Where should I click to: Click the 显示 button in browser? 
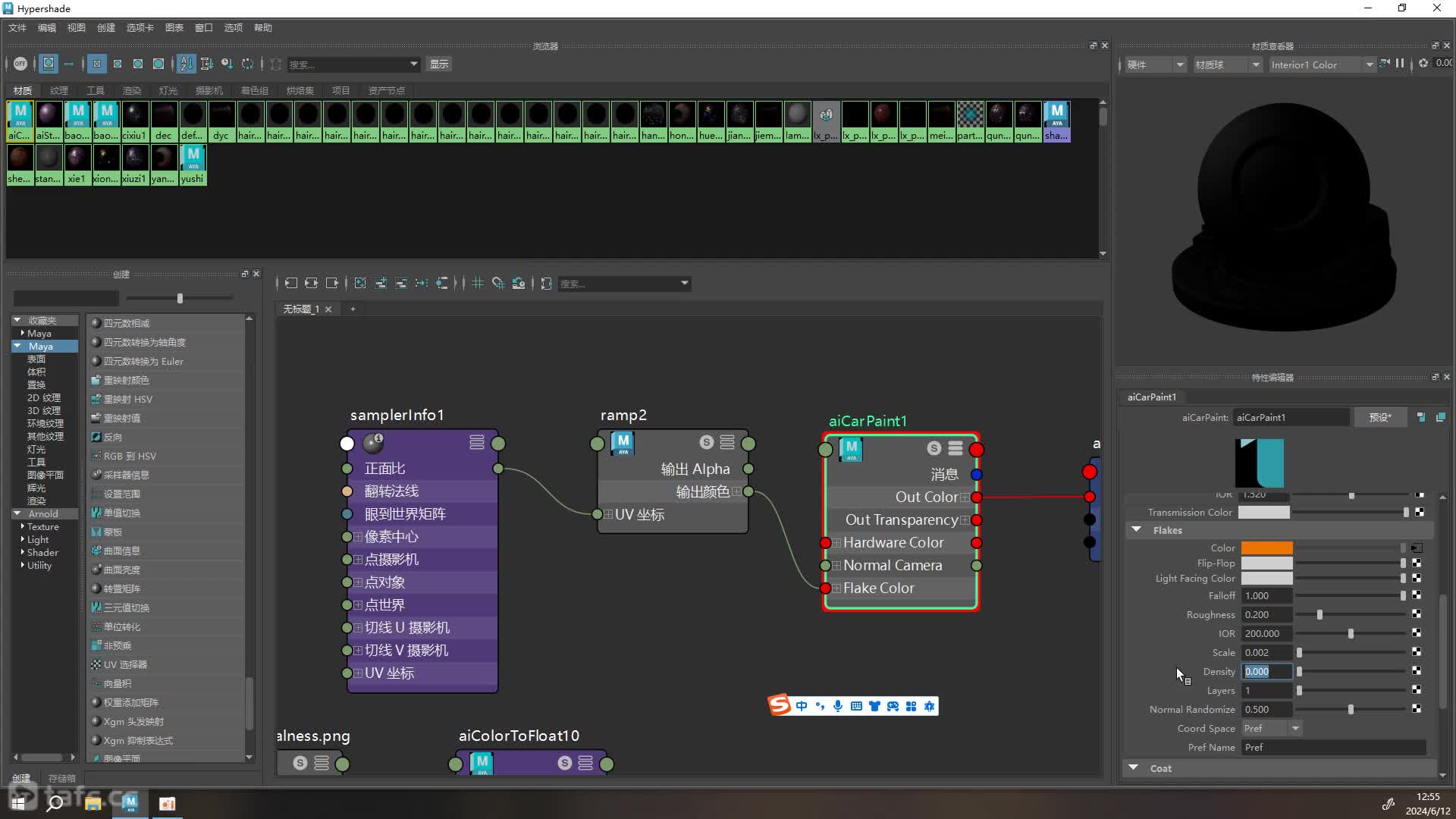point(439,64)
